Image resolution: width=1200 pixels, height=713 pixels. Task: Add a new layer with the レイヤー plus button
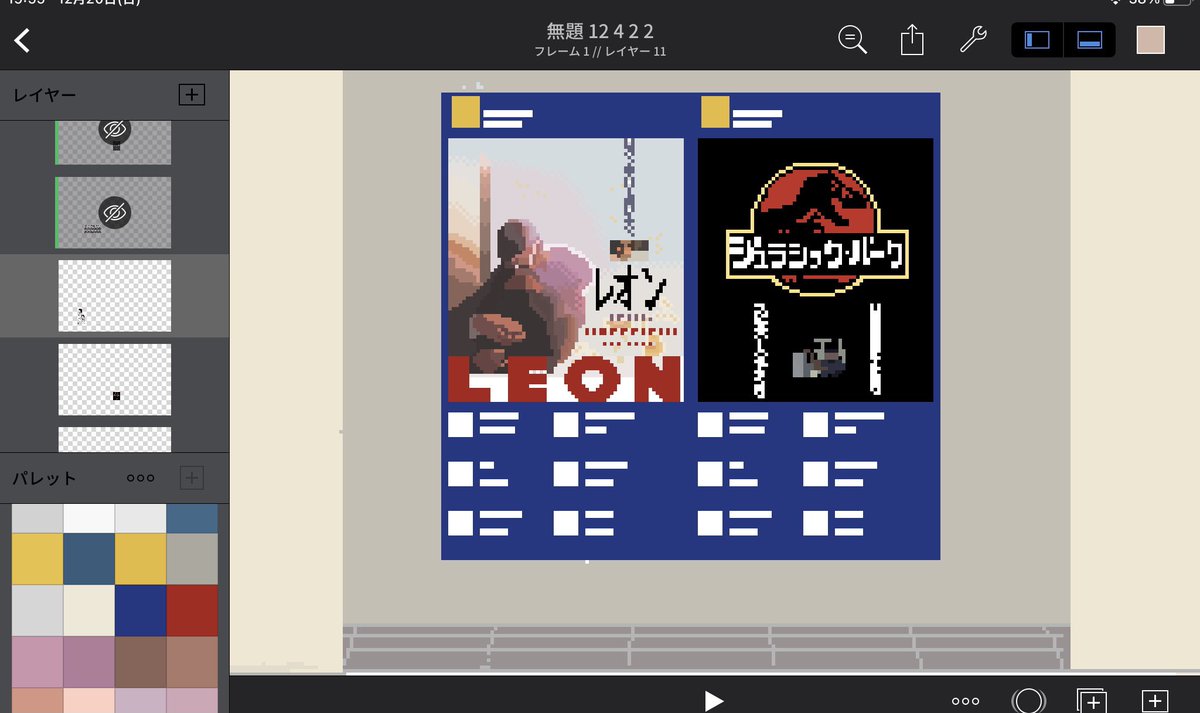191,95
